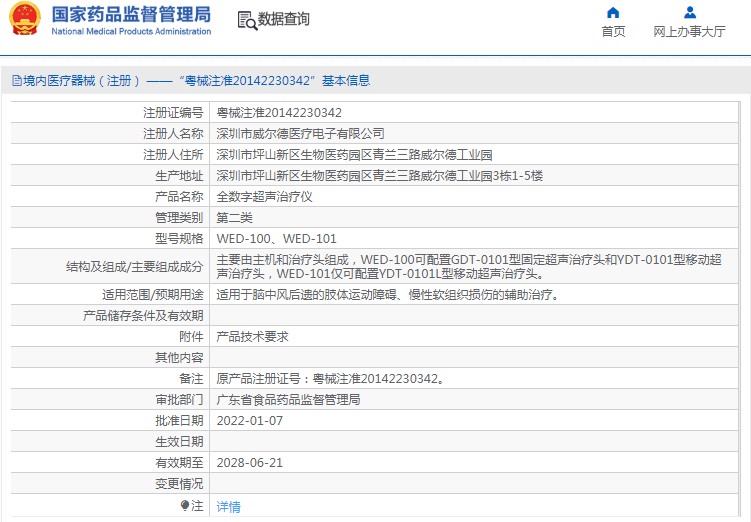This screenshot has width=751, height=522.
Task: Click the document icon before 境内医疗器械
Action: pos(17,80)
